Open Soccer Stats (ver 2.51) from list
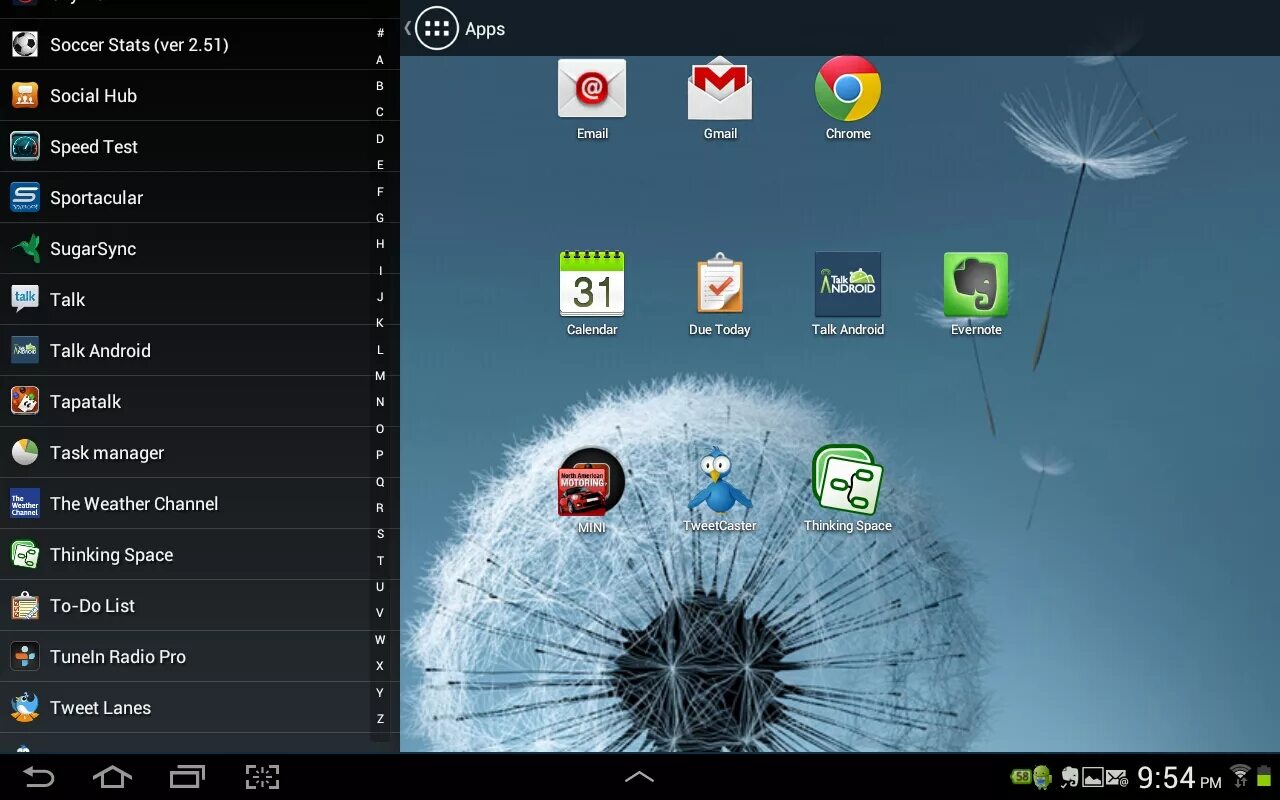Screen dimensions: 1280x800 pos(185,45)
